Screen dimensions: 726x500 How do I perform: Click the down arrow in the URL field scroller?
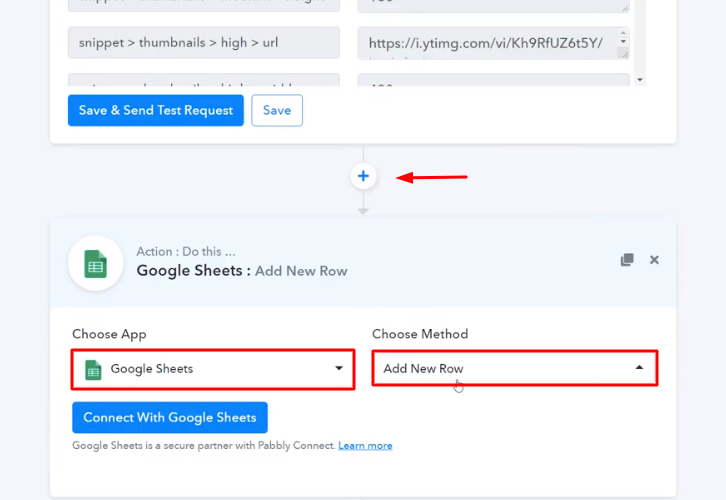coord(623,41)
